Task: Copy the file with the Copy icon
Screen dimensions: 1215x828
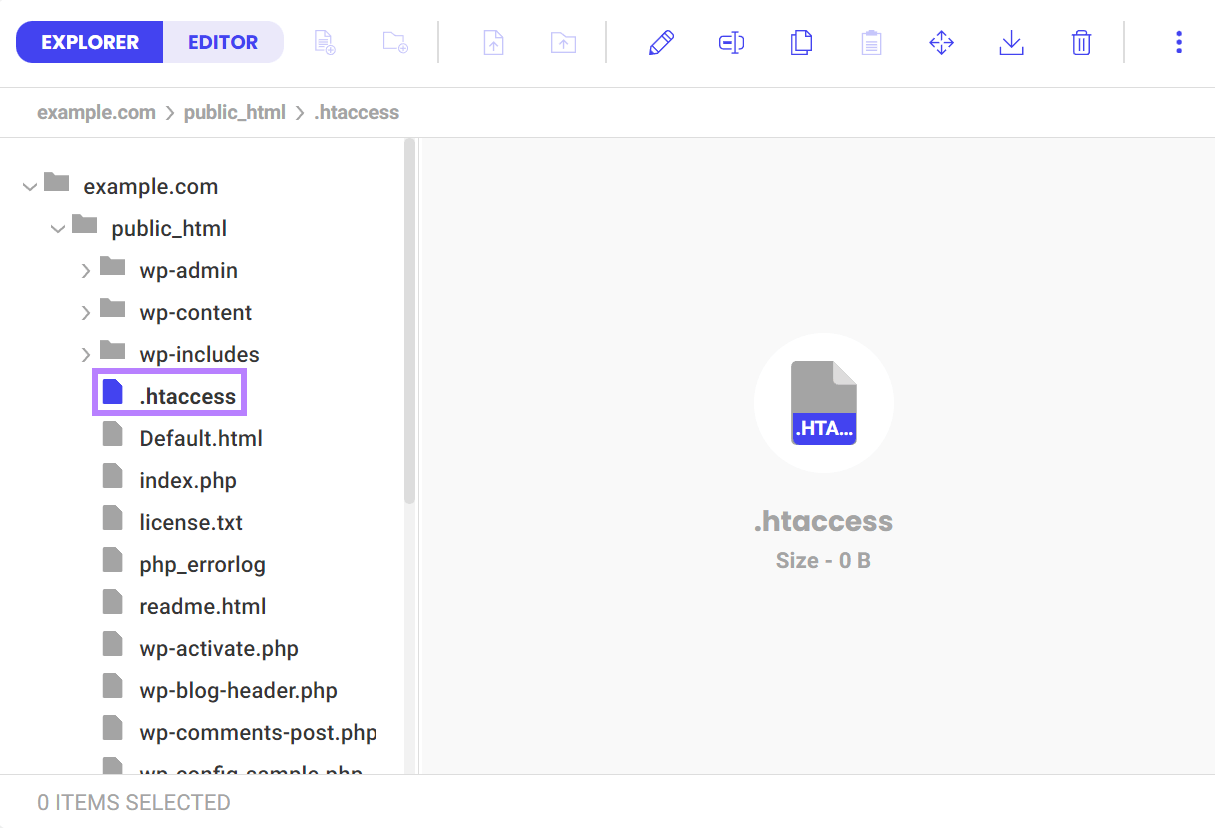Action: [x=801, y=42]
